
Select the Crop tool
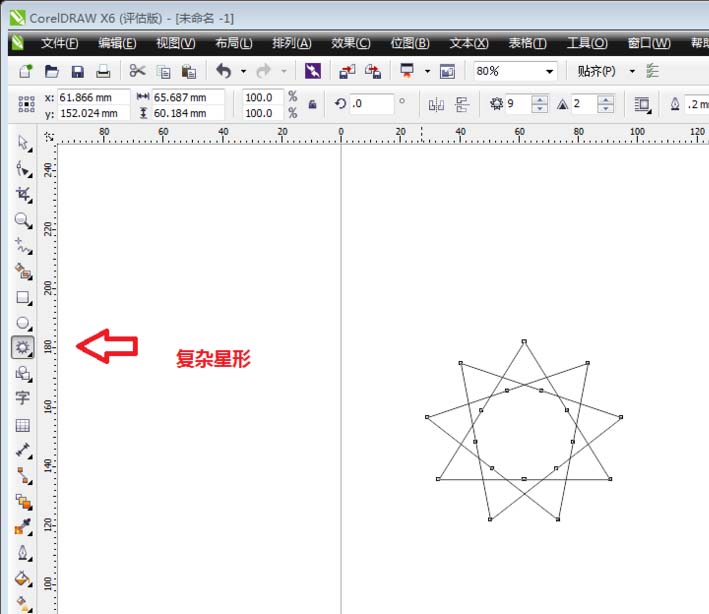click(23, 194)
